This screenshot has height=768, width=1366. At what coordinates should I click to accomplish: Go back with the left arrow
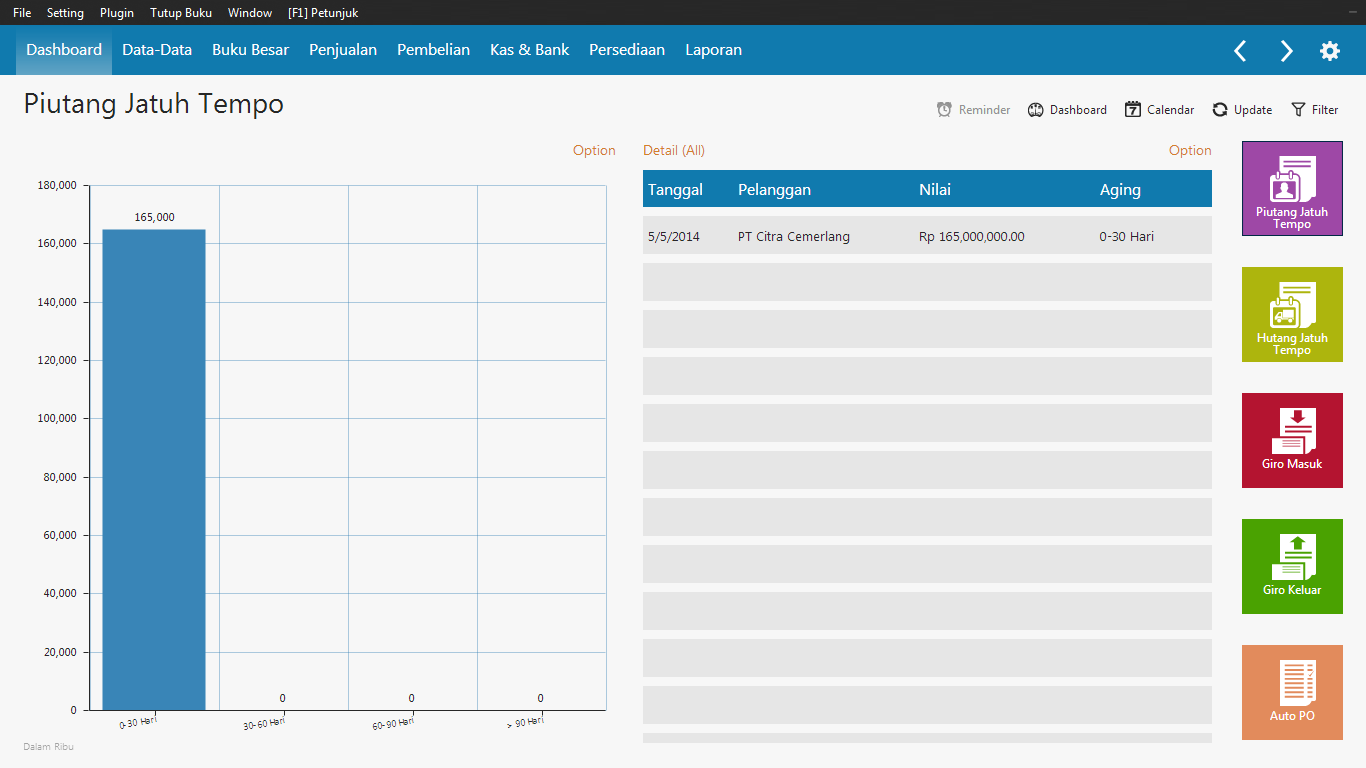click(1240, 51)
